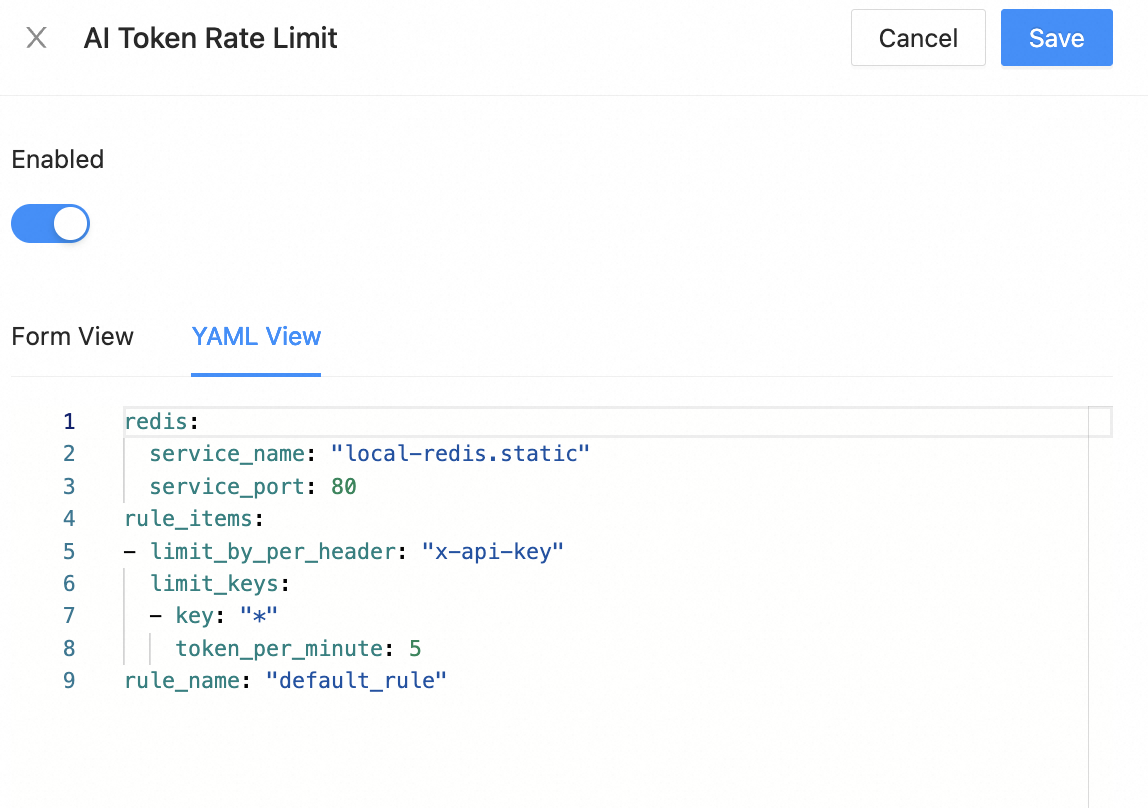Click line number 1 in the editor gutter
The width and height of the screenshot is (1148, 808).
tap(69, 422)
